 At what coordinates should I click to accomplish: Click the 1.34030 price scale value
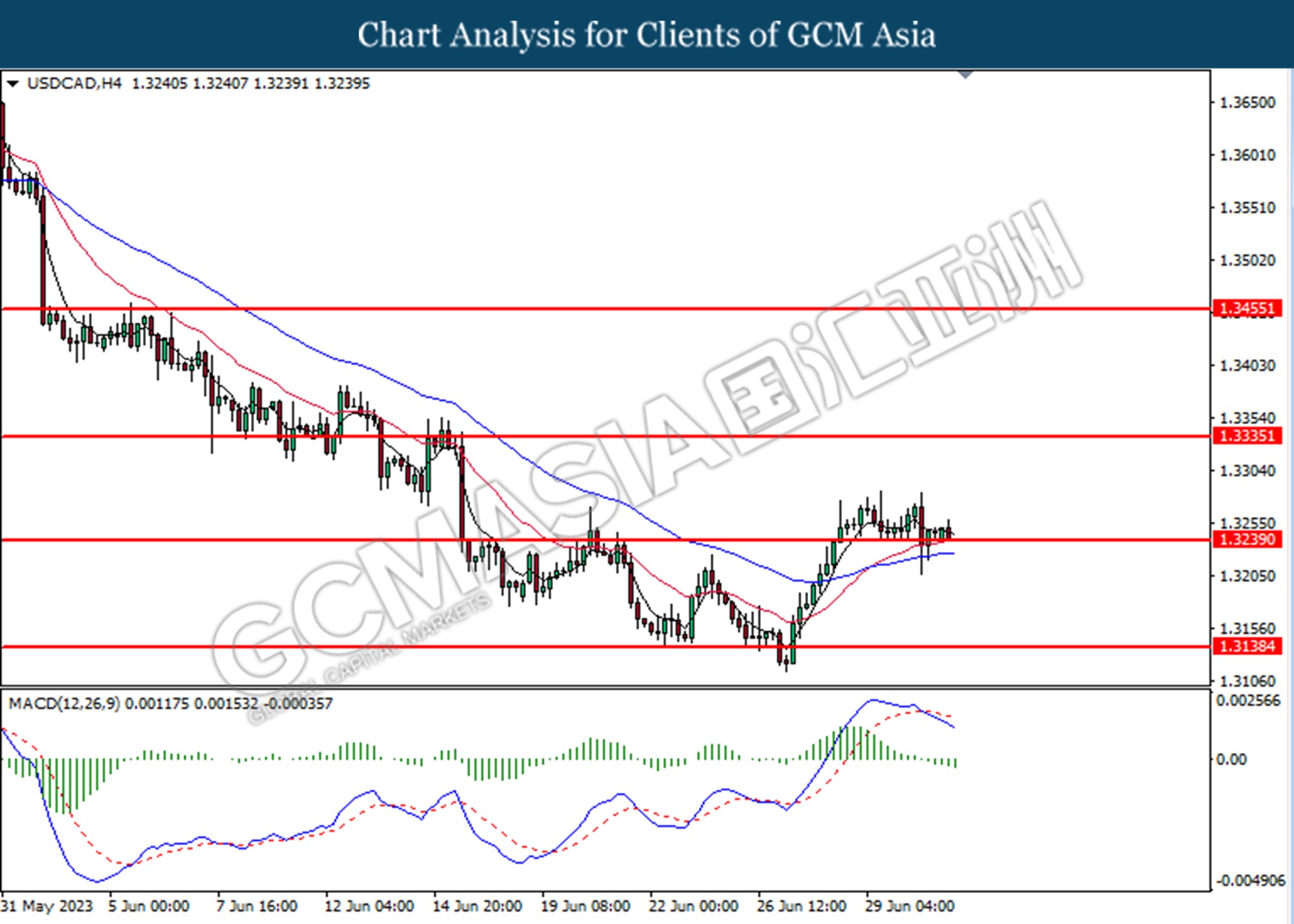1247,366
